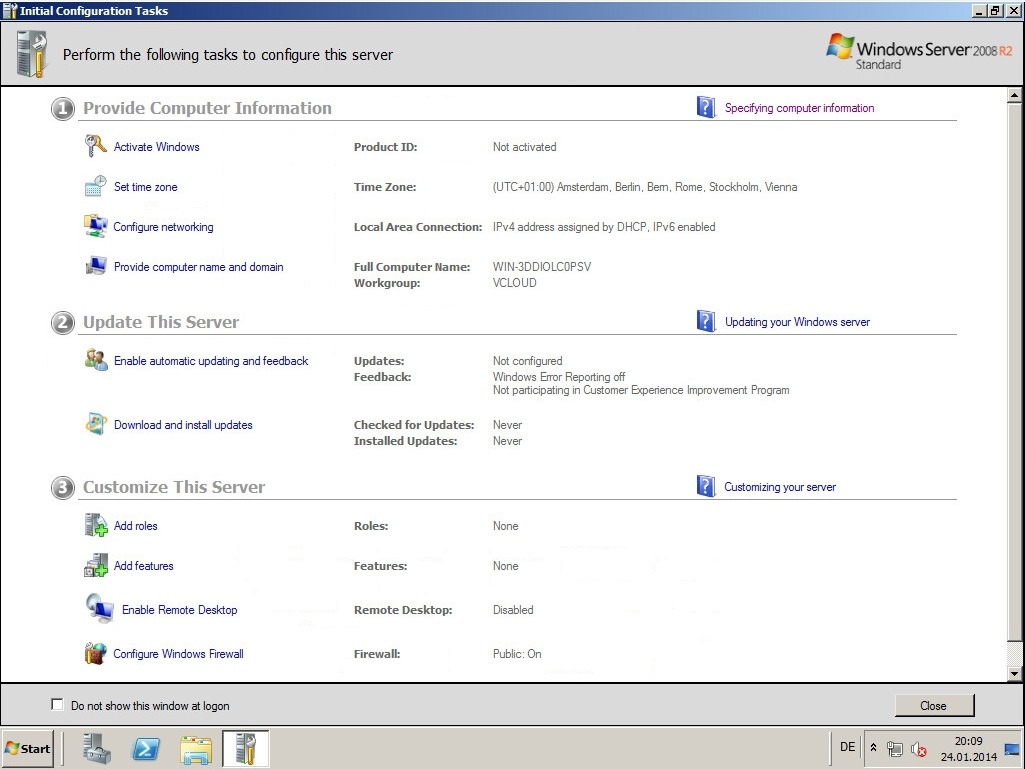
Task: Click the Configure Windows Firewall icon
Action: (95, 653)
